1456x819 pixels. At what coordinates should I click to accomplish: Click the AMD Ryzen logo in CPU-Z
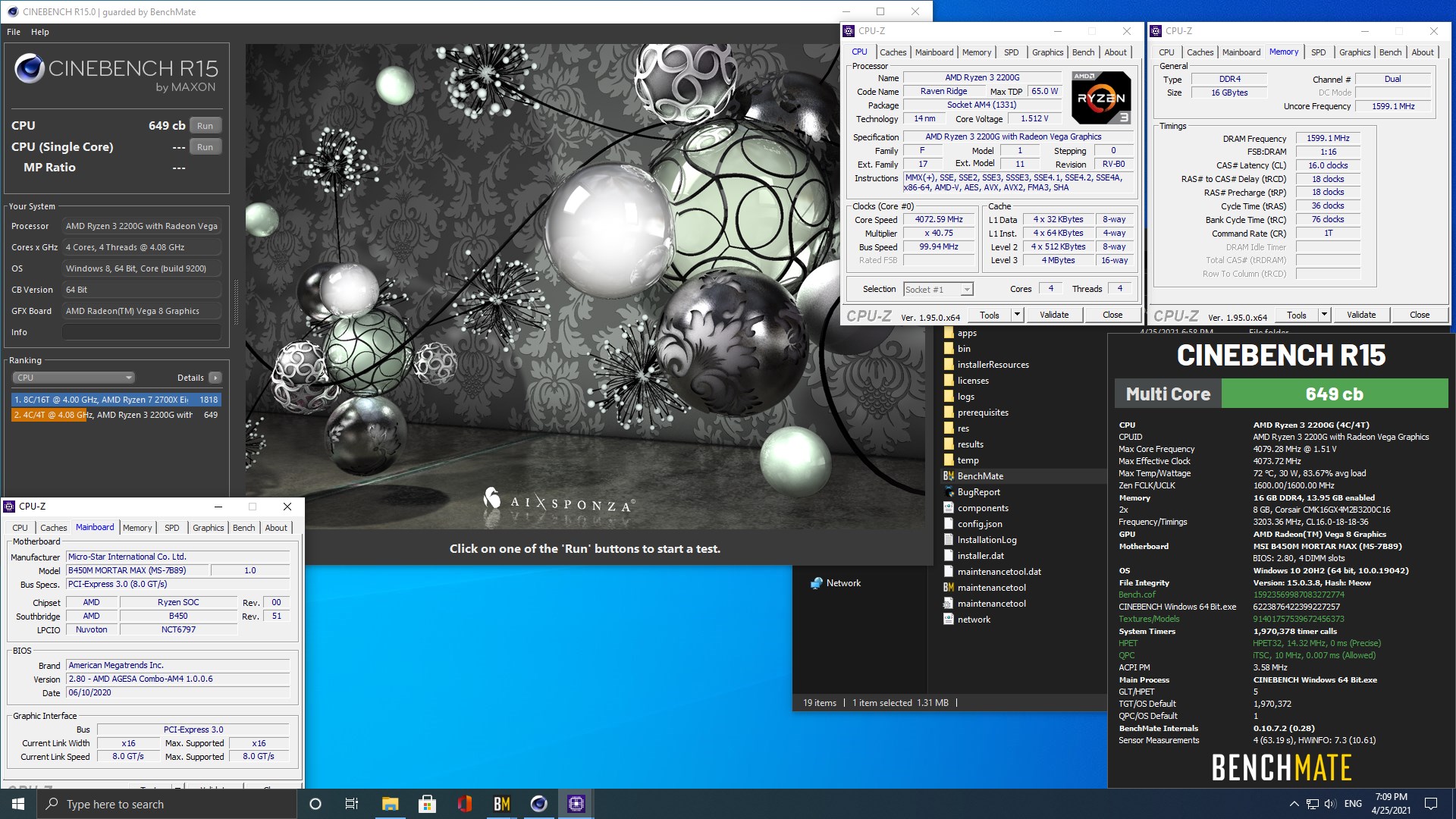(1101, 98)
